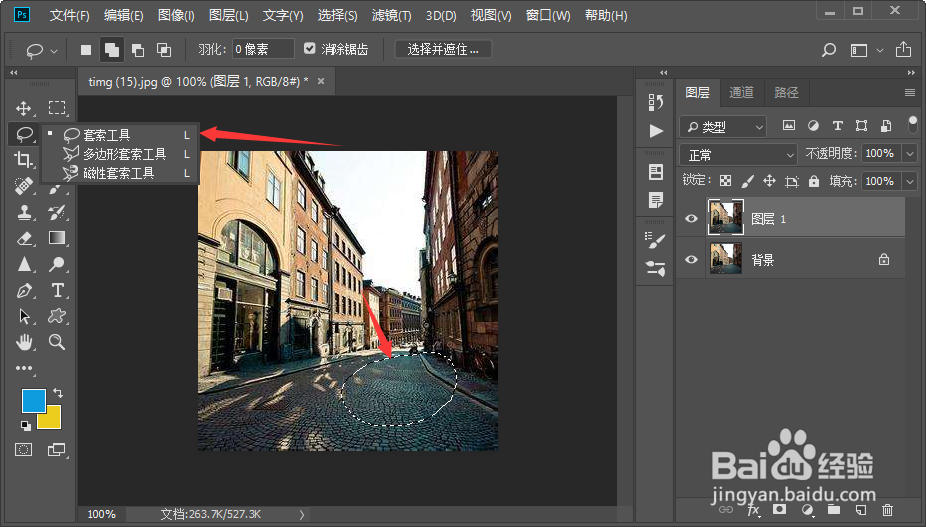The height and width of the screenshot is (527, 926).
Task: Choose Intersect with Selection mode
Action: [164, 50]
